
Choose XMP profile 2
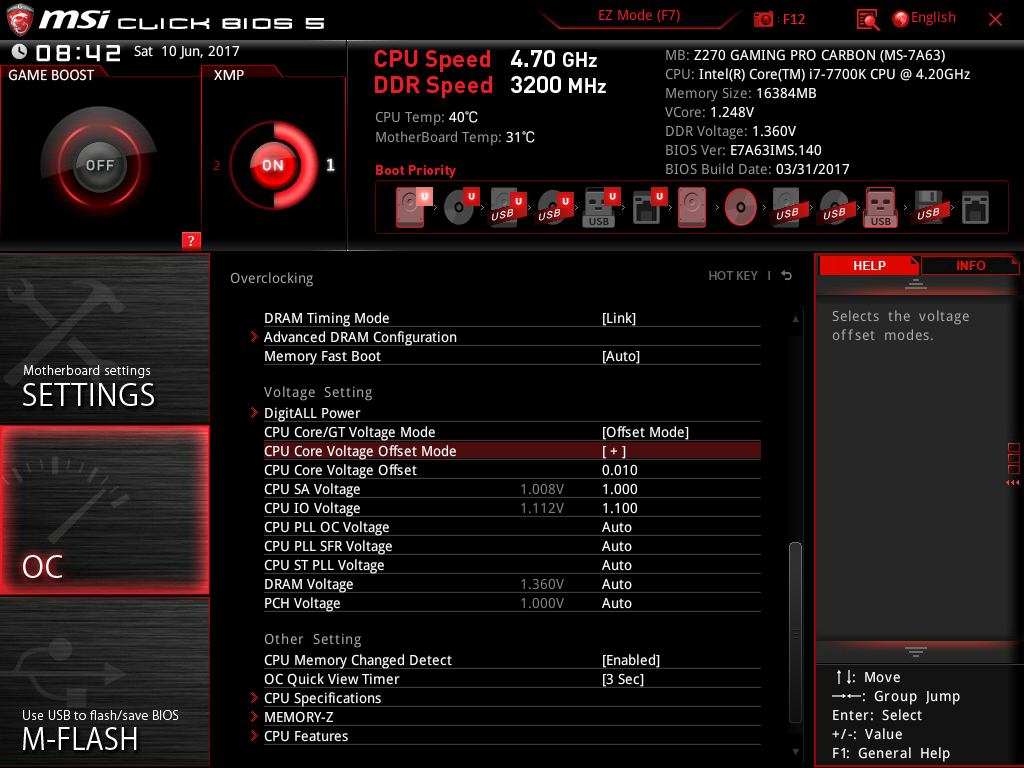[x=216, y=165]
